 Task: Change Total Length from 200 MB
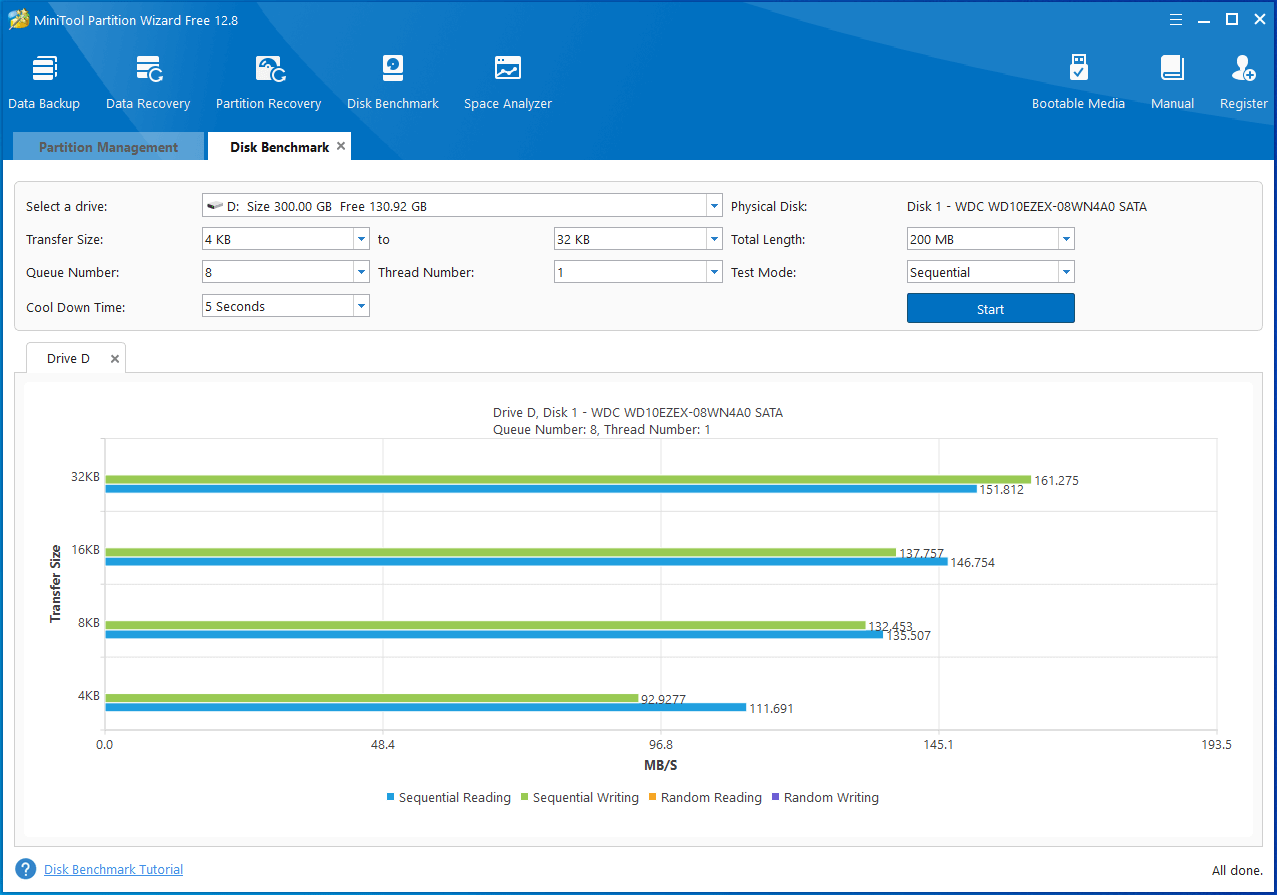coord(1066,240)
